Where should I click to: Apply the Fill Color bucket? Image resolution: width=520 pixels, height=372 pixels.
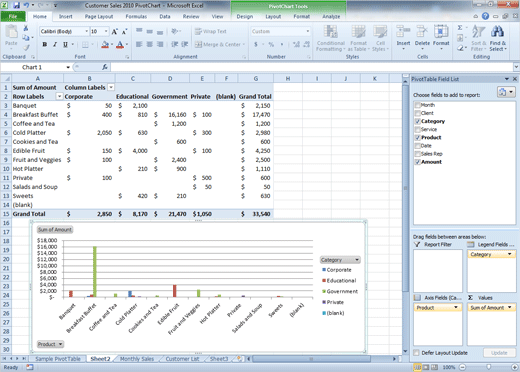pyautogui.click(x=105, y=44)
